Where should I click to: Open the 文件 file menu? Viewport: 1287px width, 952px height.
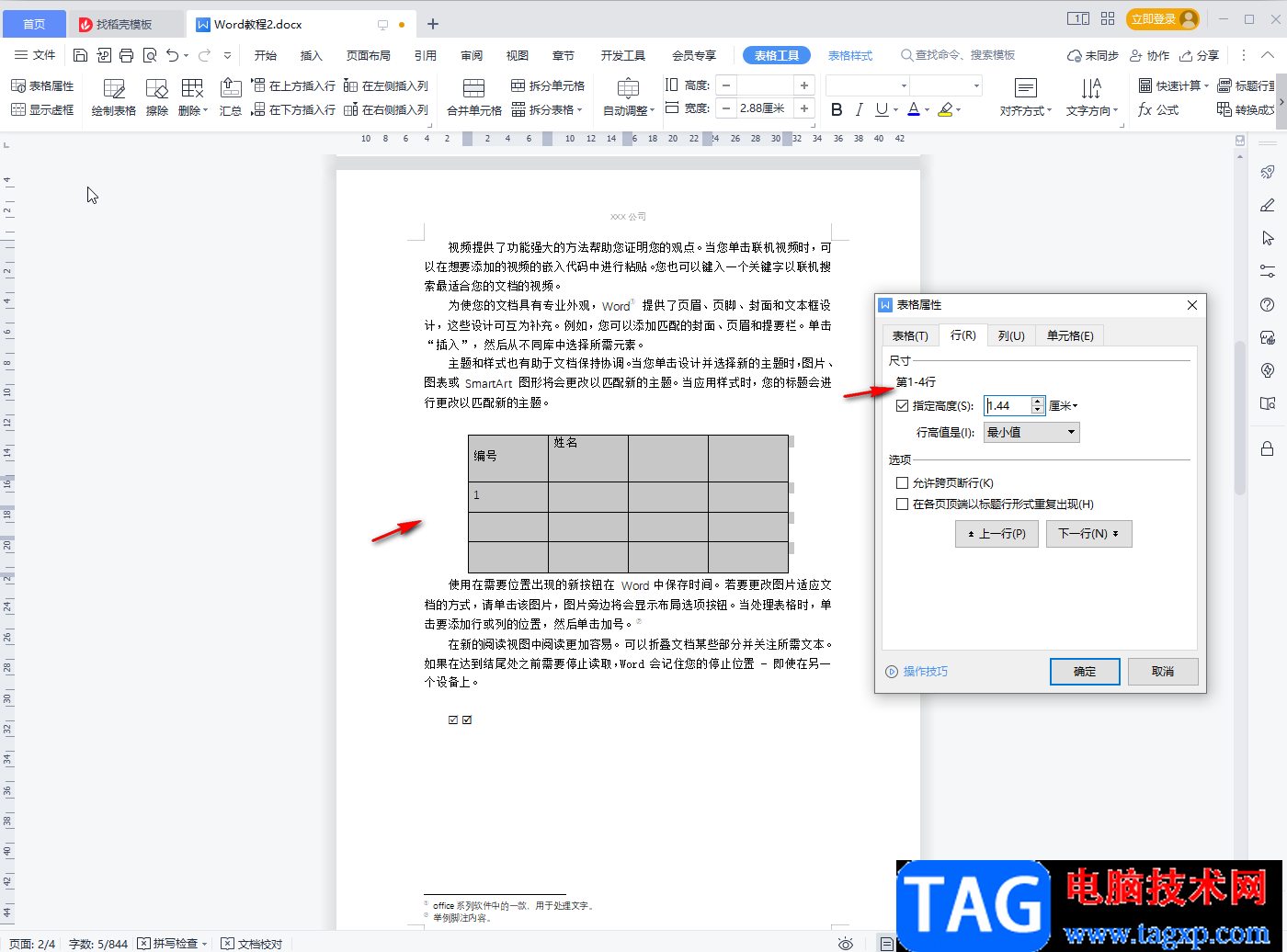(x=36, y=55)
